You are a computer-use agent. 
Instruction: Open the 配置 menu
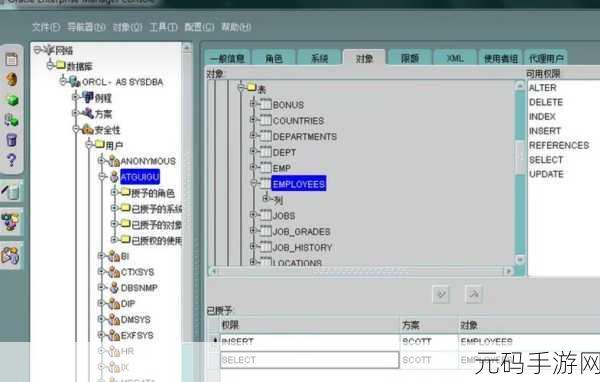199,27
